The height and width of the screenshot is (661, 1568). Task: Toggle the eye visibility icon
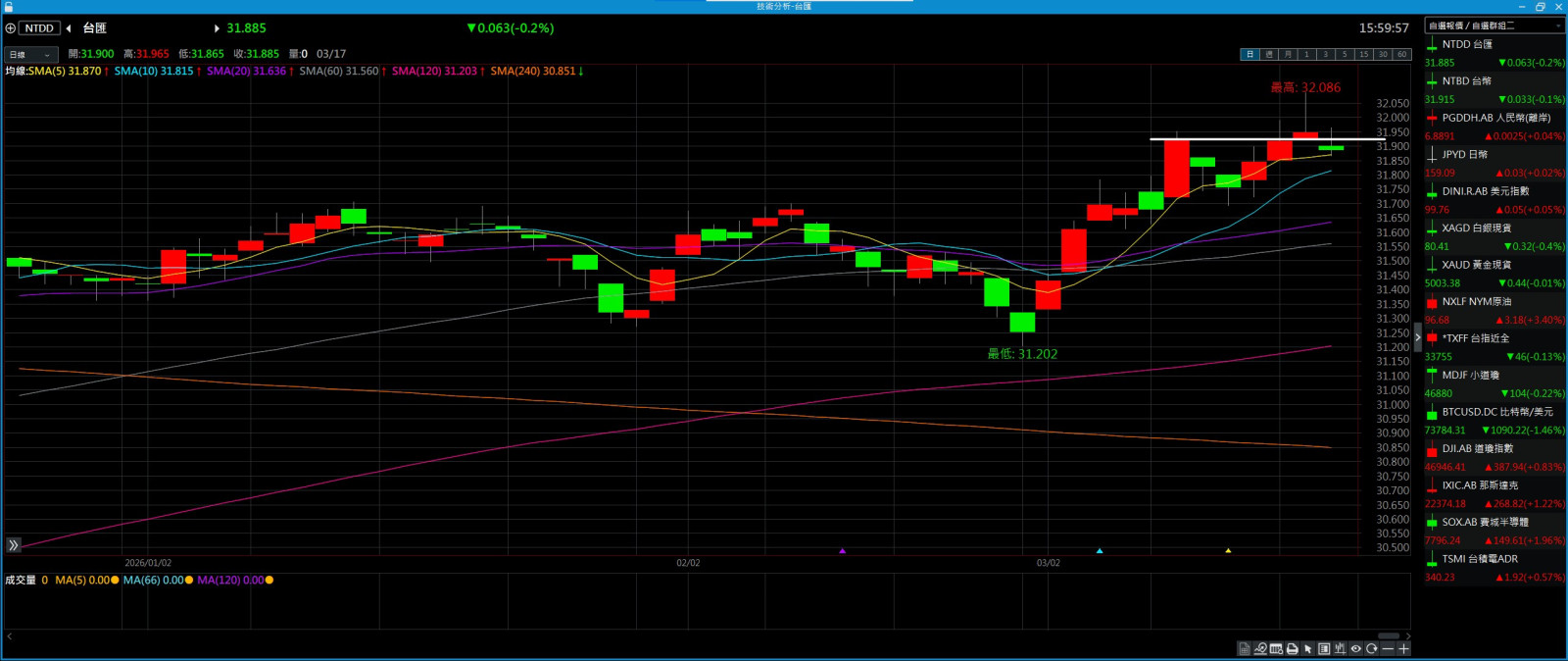1355,649
